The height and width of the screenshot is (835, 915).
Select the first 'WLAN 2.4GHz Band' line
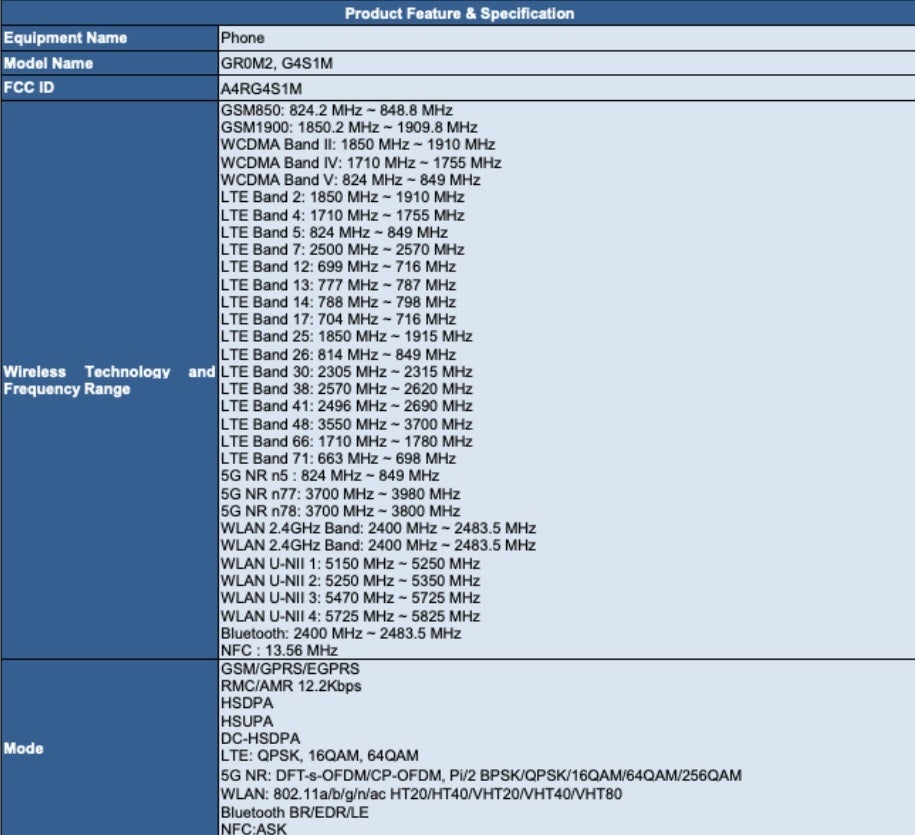378,528
